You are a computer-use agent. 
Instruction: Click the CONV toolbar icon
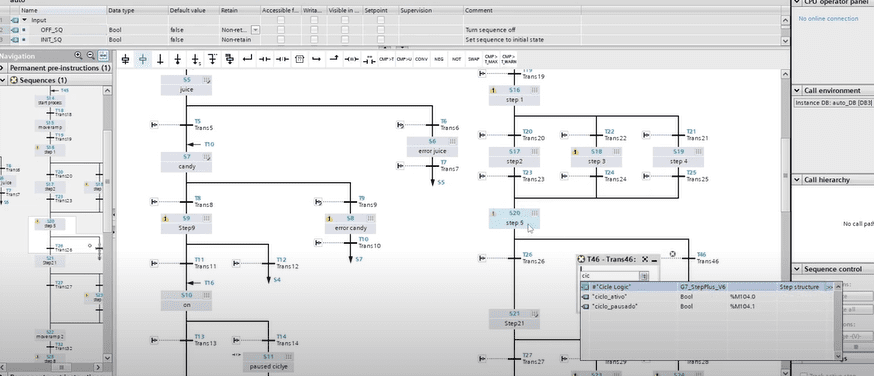(x=421, y=58)
